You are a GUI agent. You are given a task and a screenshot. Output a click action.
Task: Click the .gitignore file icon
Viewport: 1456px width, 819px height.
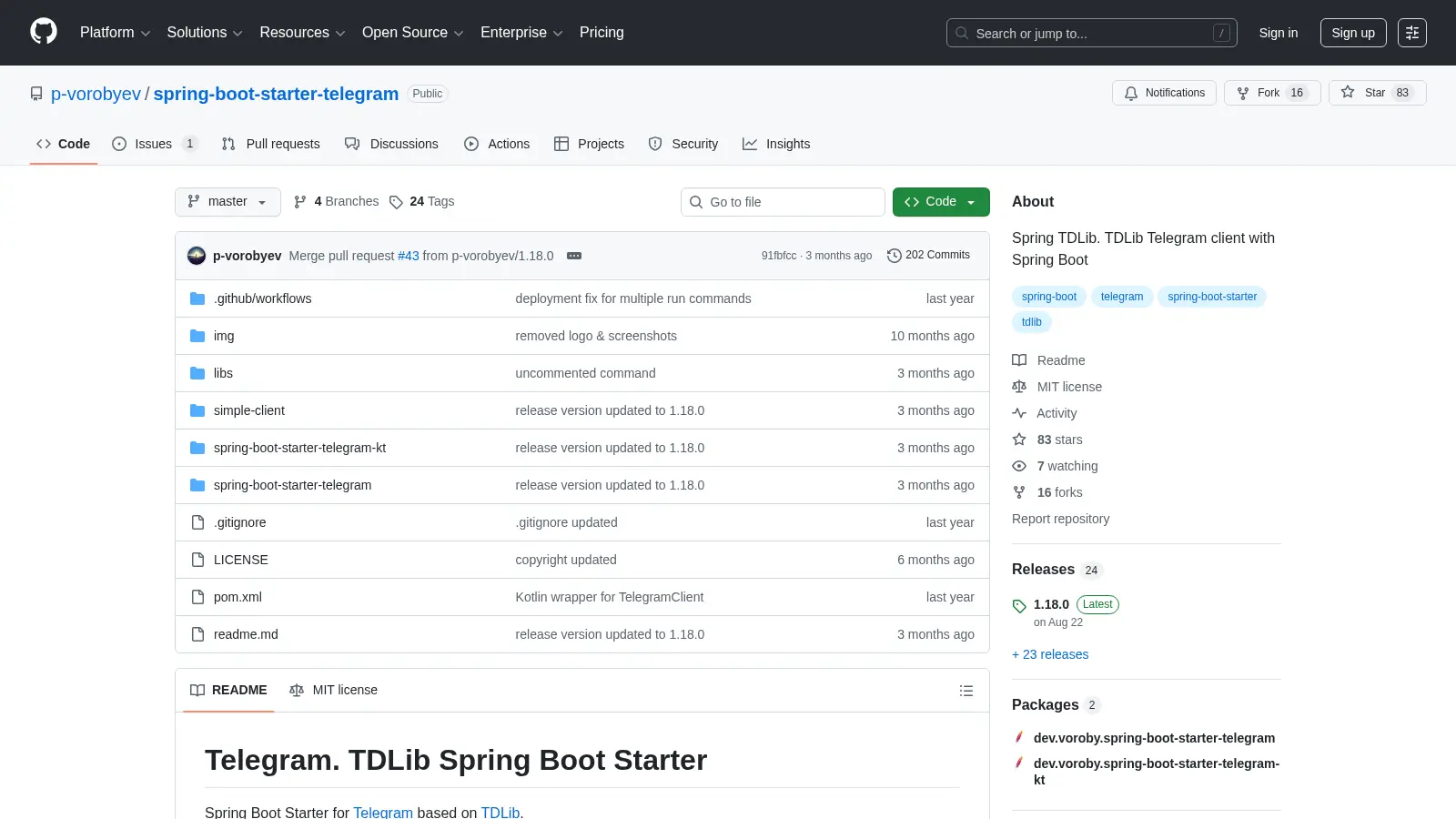pyautogui.click(x=197, y=522)
